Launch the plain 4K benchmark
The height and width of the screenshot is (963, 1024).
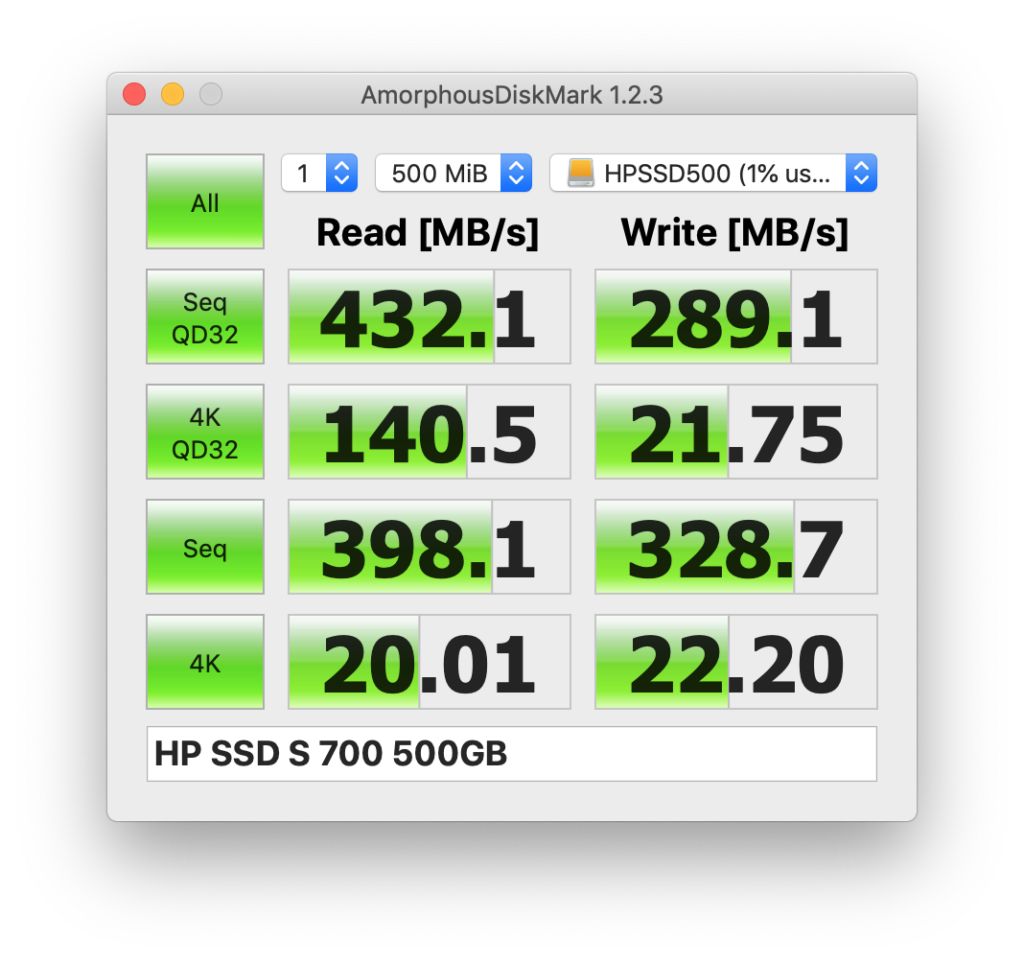[x=205, y=662]
